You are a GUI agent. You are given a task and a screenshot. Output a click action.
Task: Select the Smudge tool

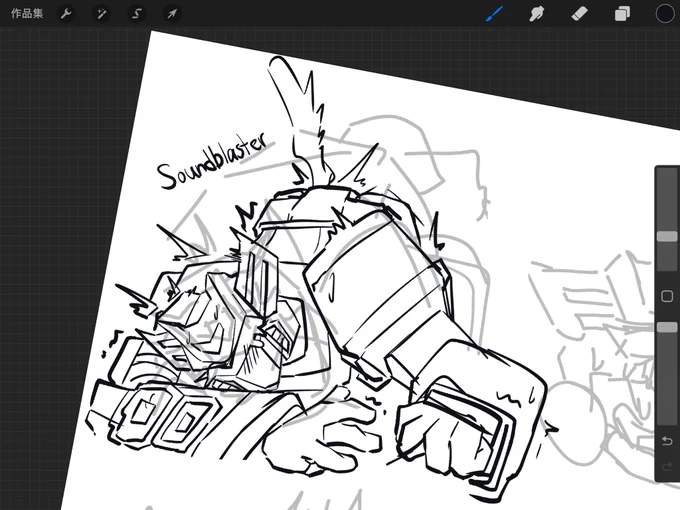[537, 14]
